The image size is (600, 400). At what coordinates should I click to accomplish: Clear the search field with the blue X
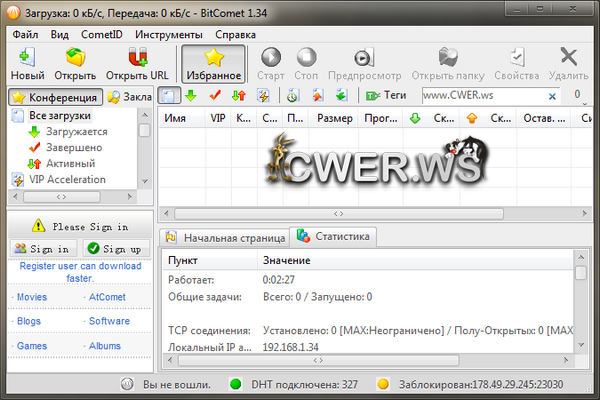(552, 96)
